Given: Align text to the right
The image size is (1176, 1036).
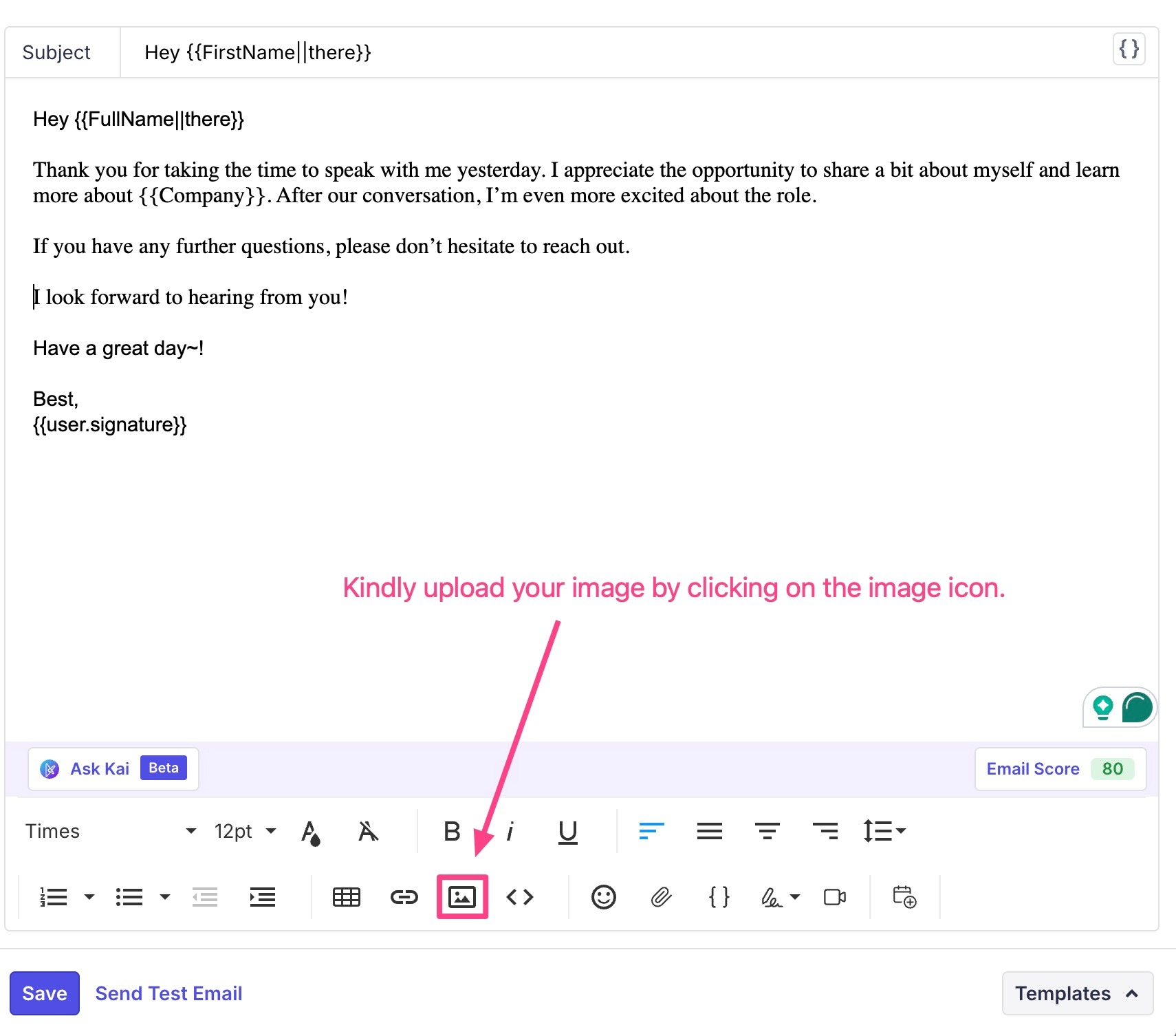Looking at the screenshot, I should 825,831.
